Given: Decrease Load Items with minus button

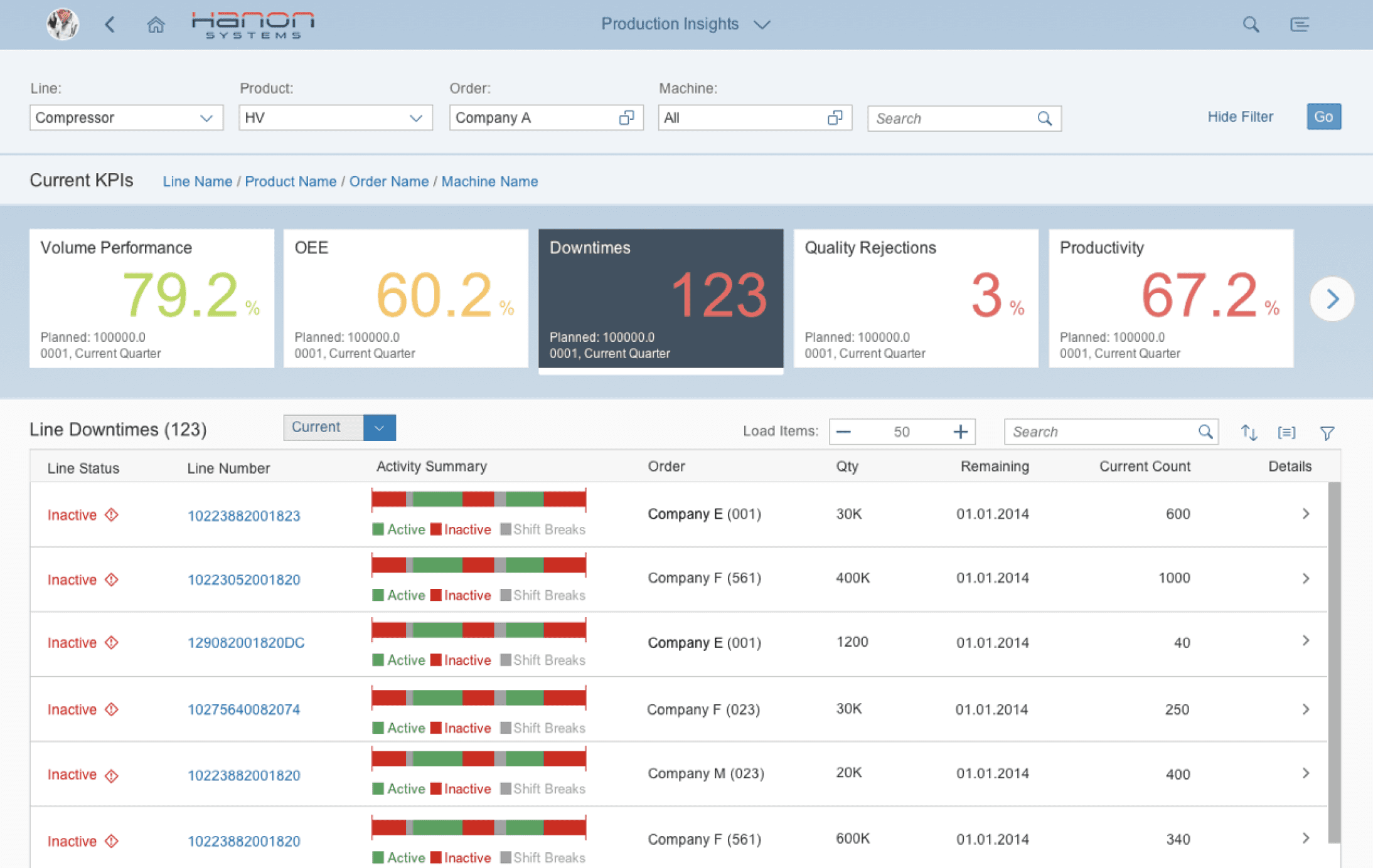Looking at the screenshot, I should coord(843,431).
